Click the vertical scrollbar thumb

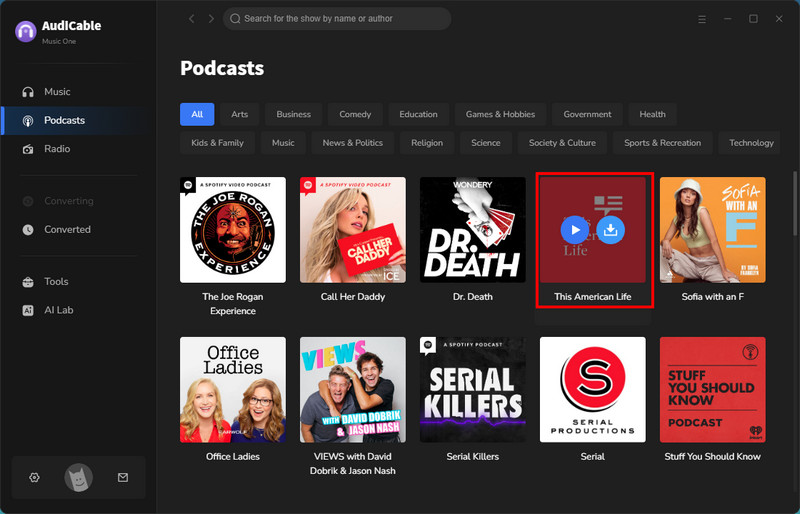coord(794,202)
